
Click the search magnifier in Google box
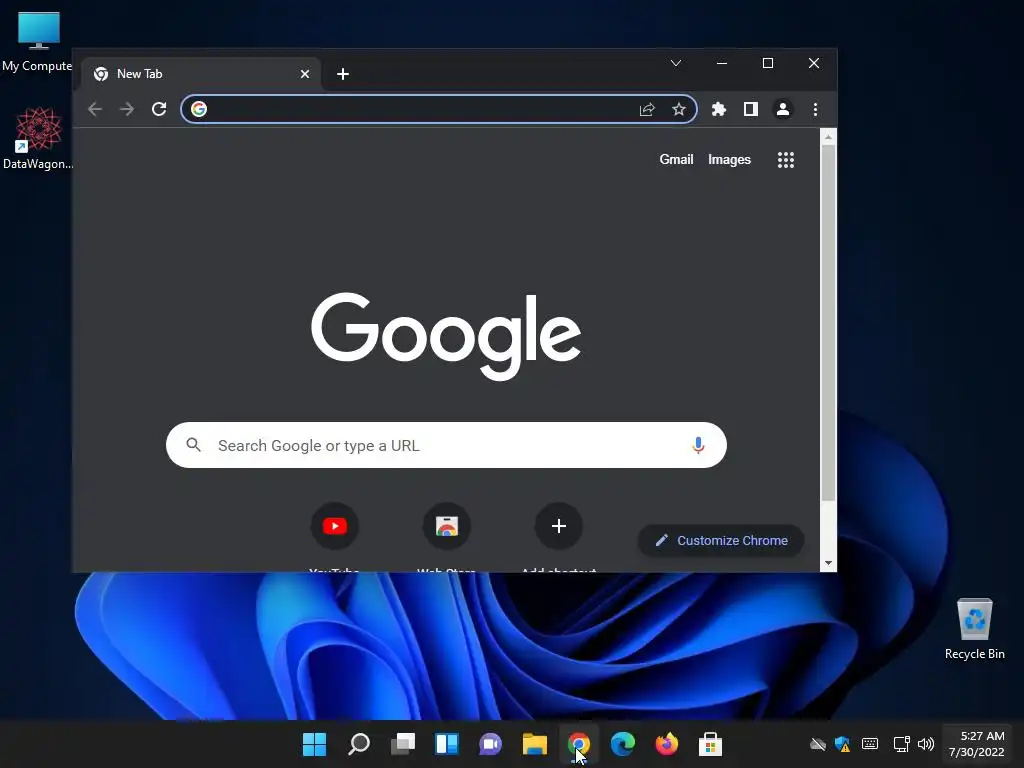[x=193, y=445]
